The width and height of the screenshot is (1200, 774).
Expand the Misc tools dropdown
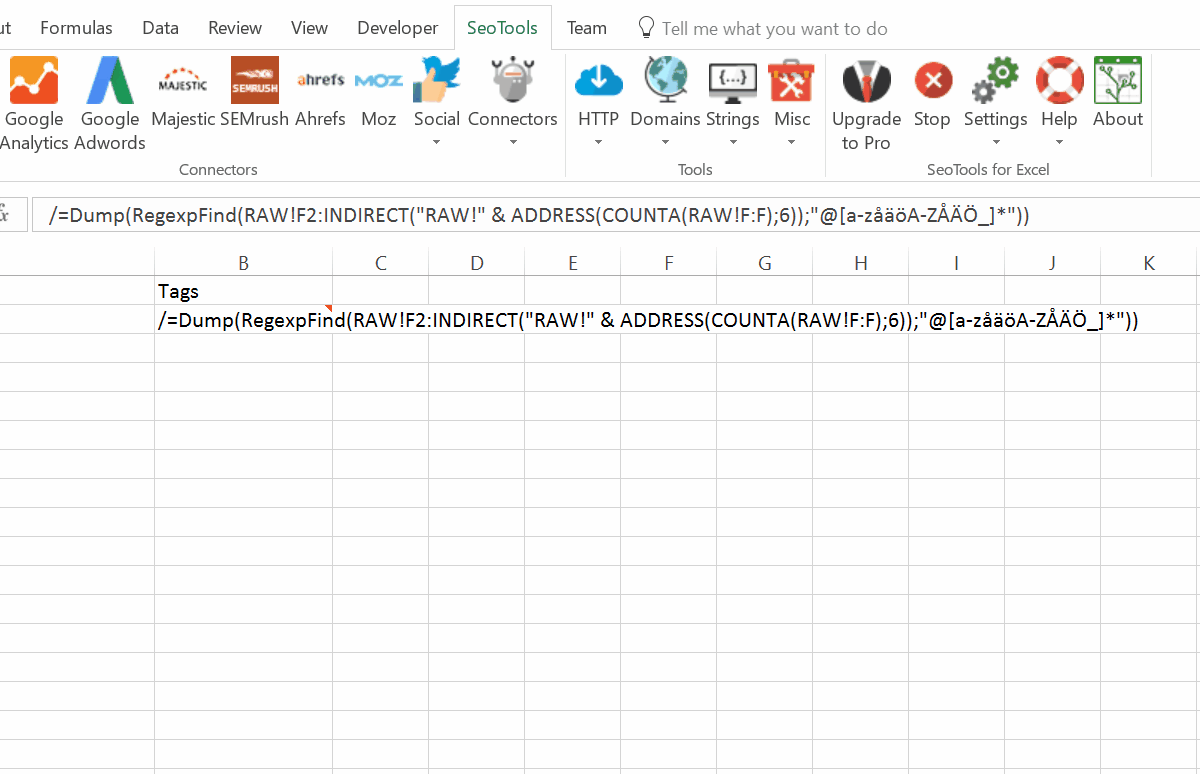792,143
